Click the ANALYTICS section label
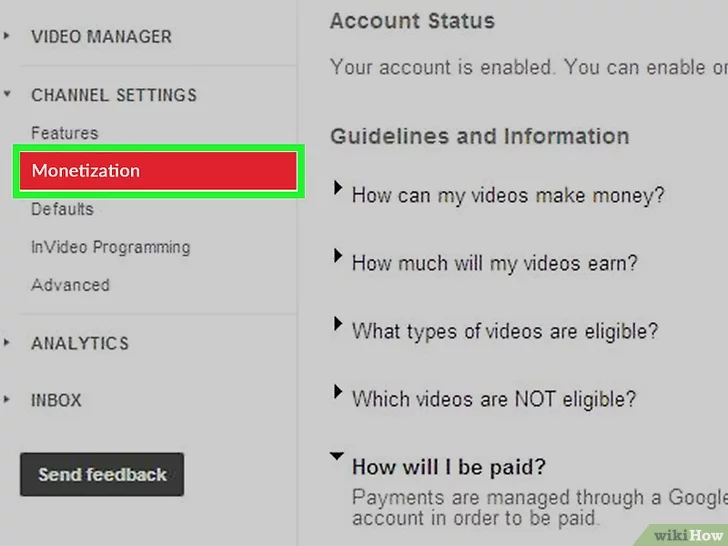 80,343
